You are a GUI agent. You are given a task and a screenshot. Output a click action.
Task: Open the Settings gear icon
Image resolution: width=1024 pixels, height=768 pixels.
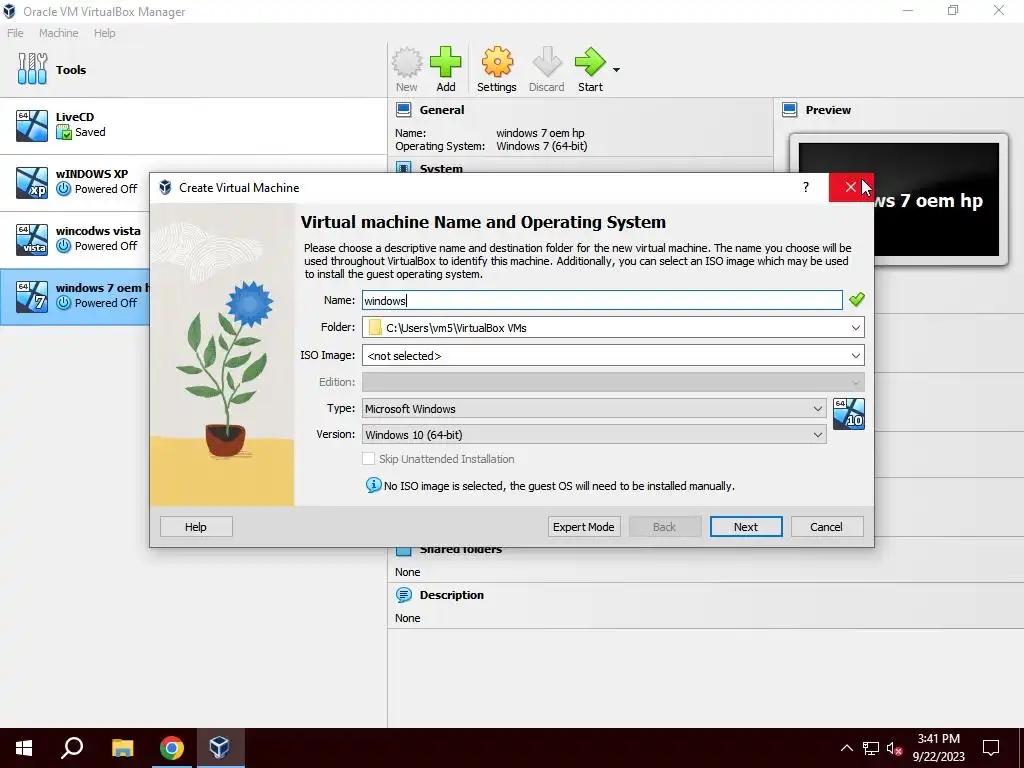(x=497, y=62)
